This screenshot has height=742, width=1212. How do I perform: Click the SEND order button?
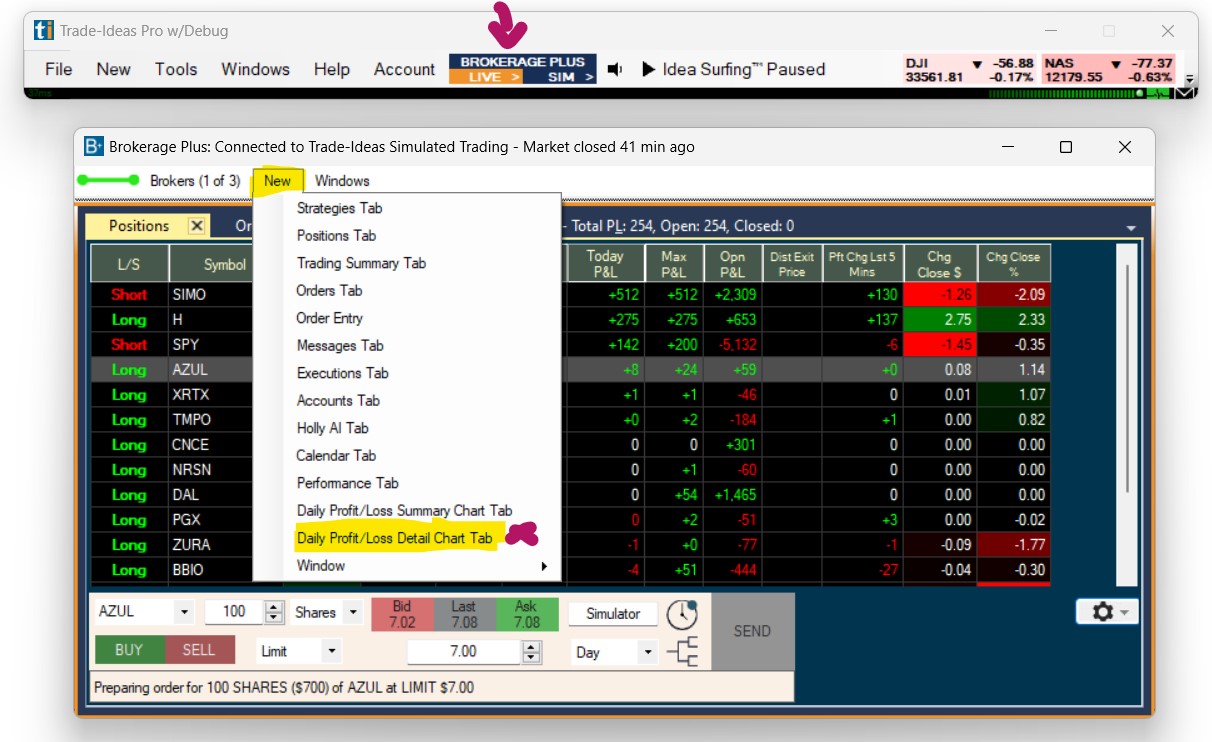click(752, 631)
